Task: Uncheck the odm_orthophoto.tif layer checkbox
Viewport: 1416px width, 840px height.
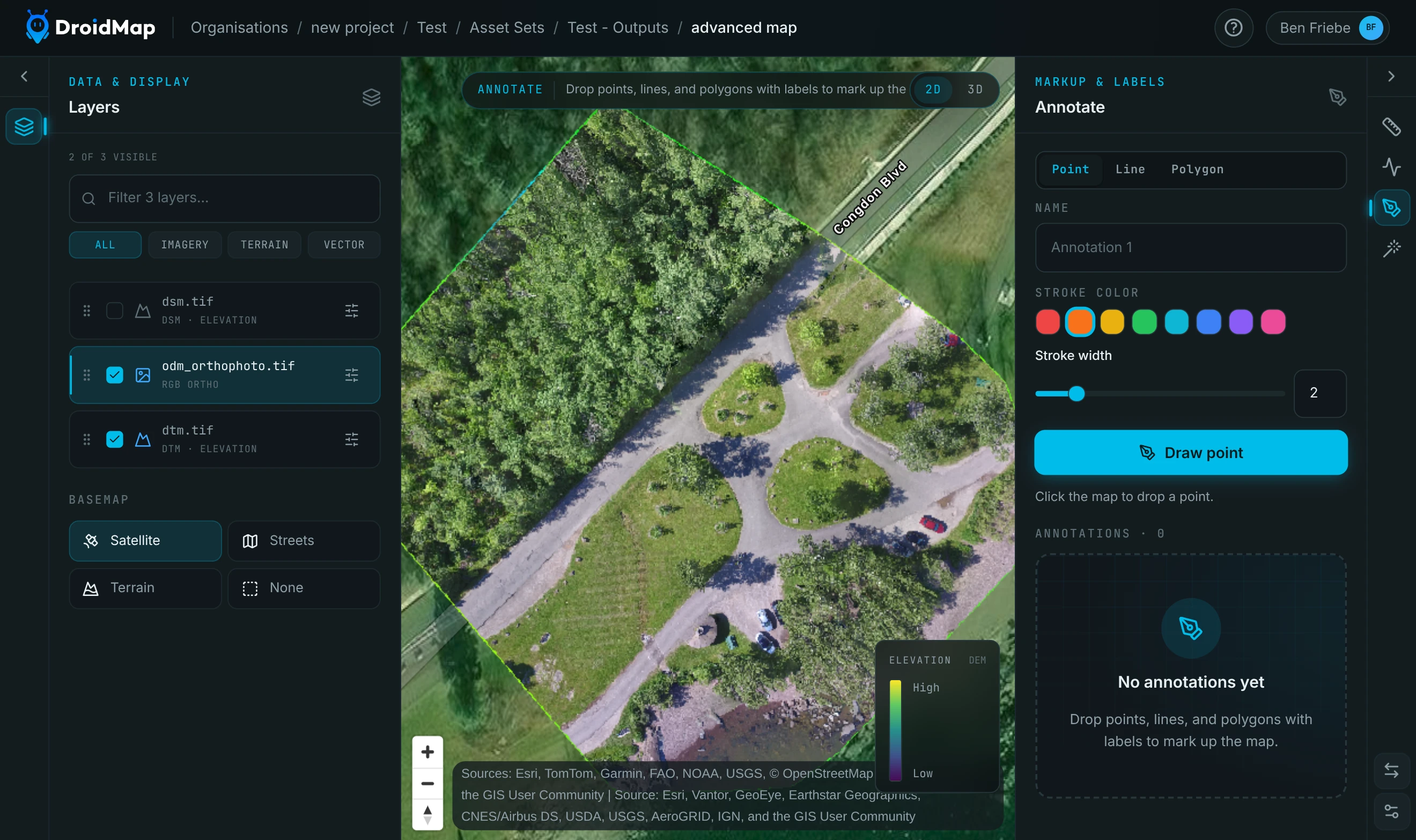Action: tap(115, 375)
